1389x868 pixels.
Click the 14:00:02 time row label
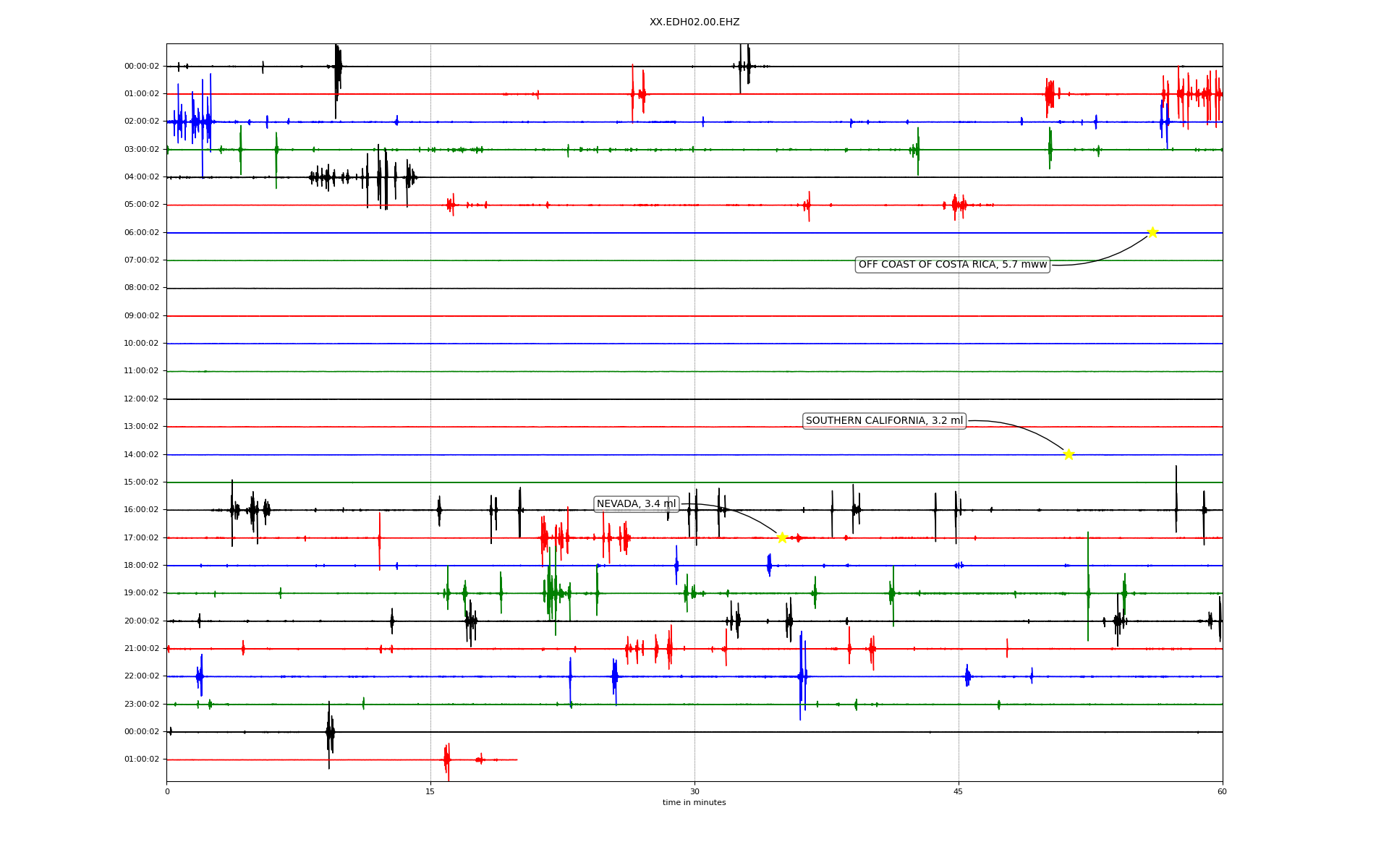click(141, 455)
